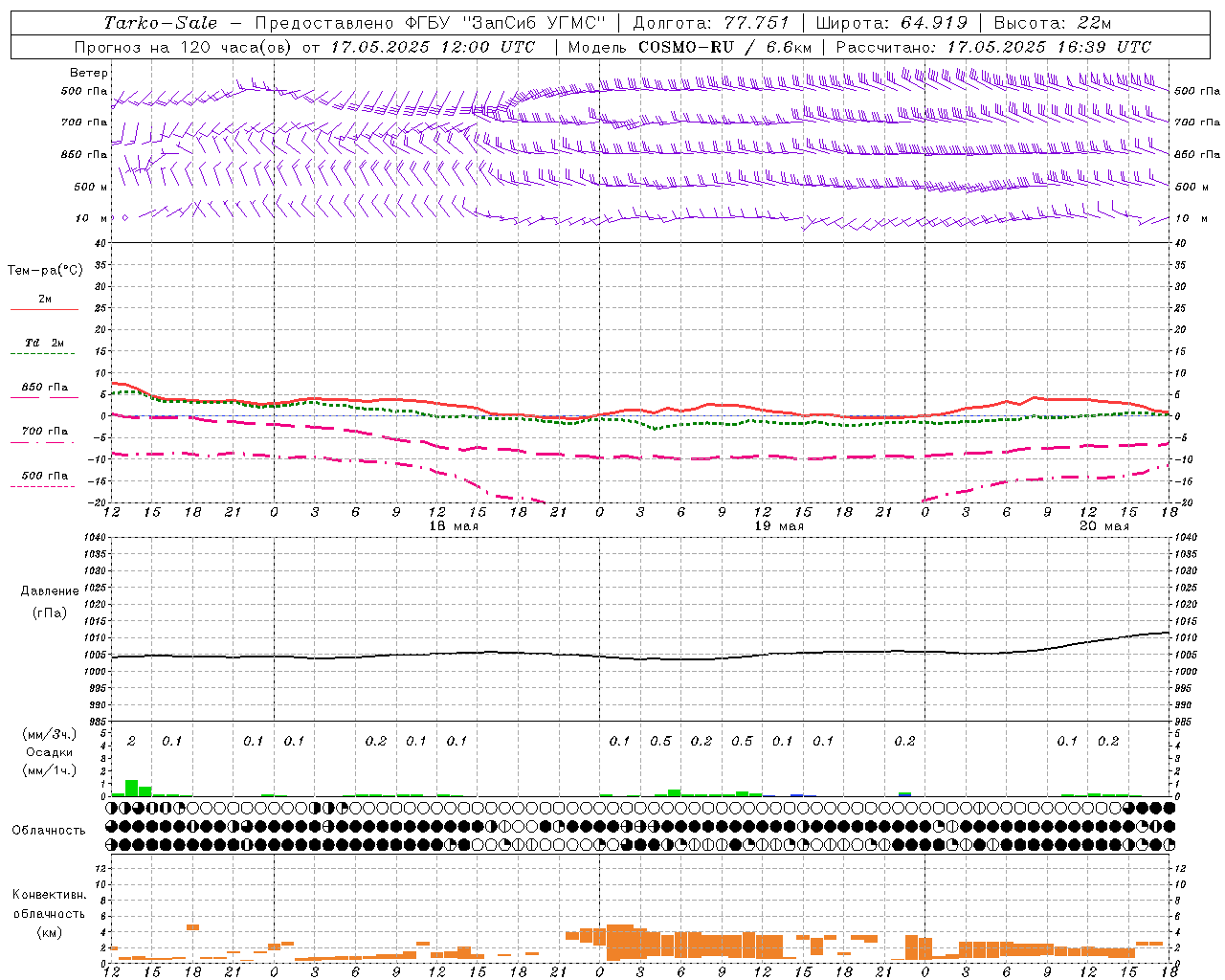Click the 'Осадки' precipitation label
The height and width of the screenshot is (980, 1225).
click(50, 753)
